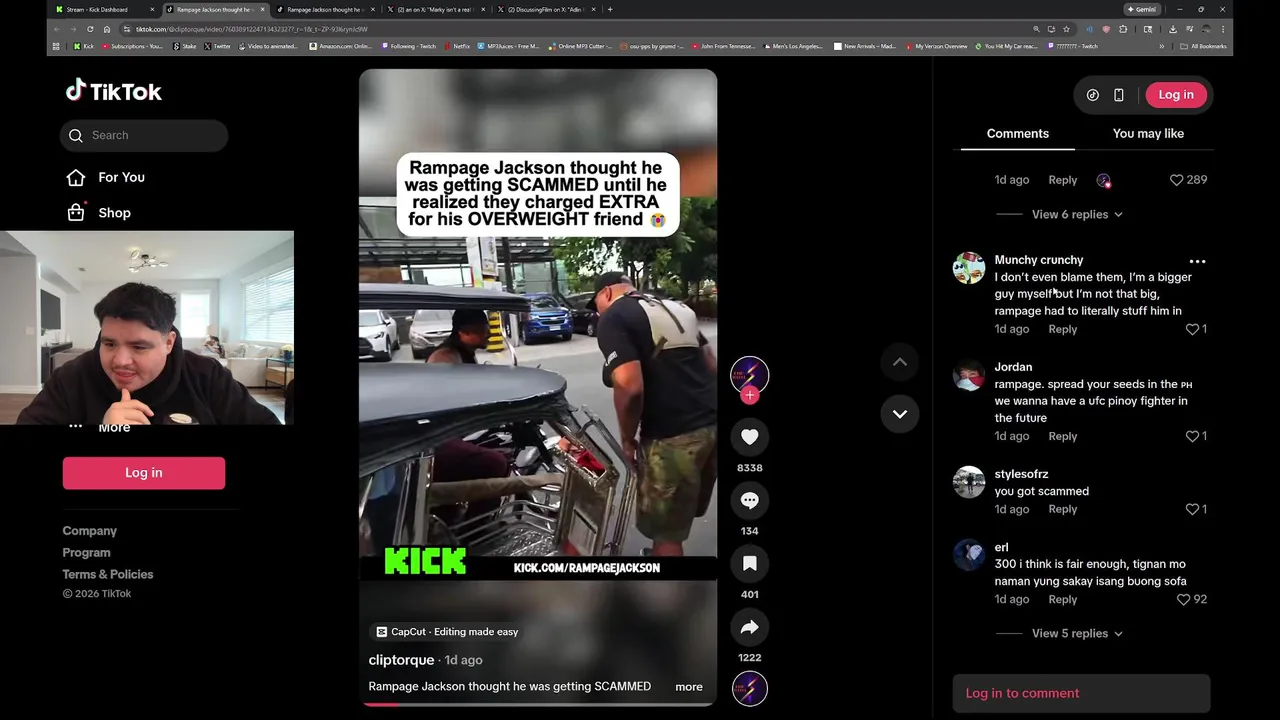
Task: Expand View 5 replies
Action: pyautogui.click(x=1077, y=633)
